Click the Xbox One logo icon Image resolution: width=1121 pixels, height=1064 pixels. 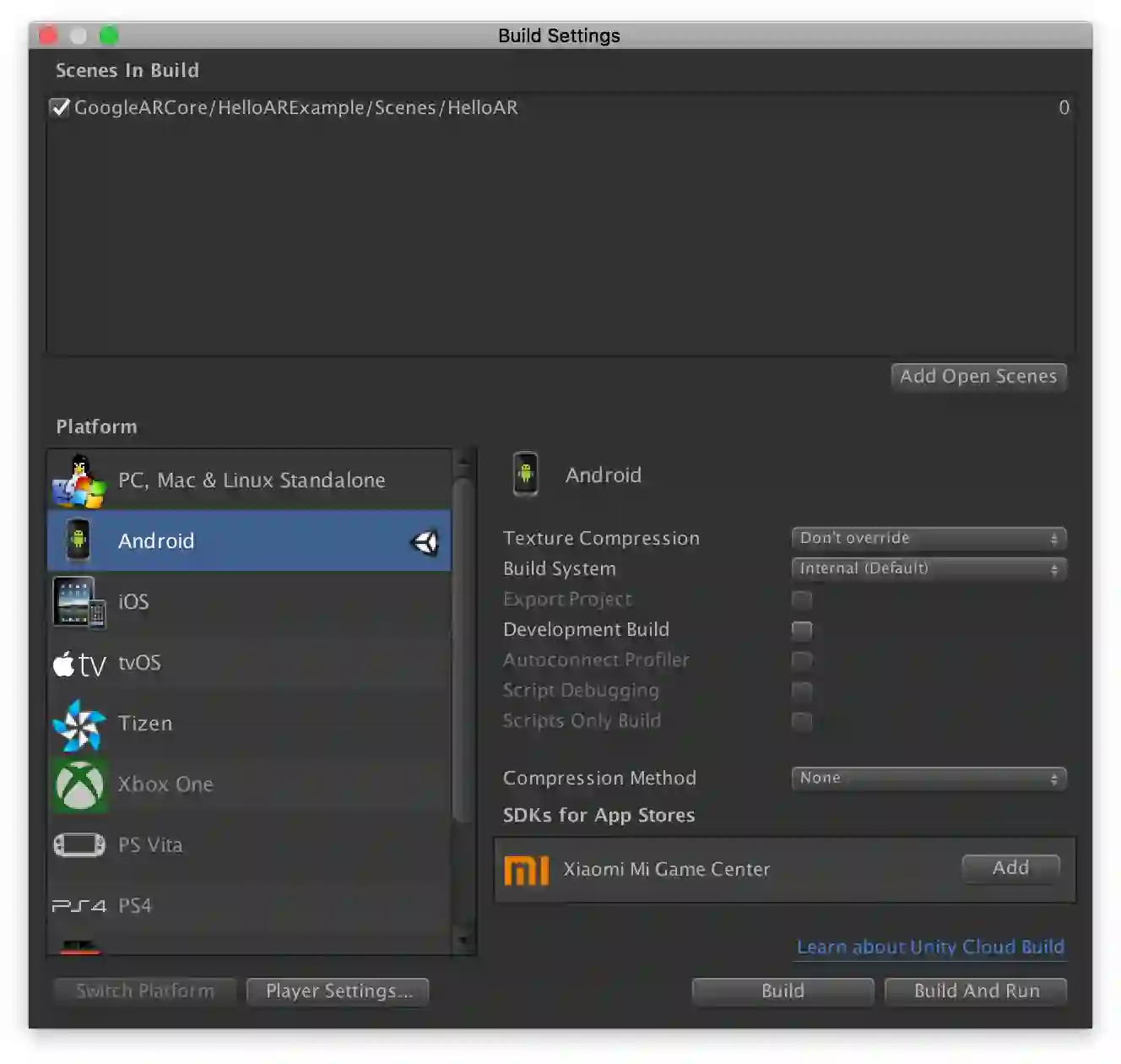pos(79,785)
